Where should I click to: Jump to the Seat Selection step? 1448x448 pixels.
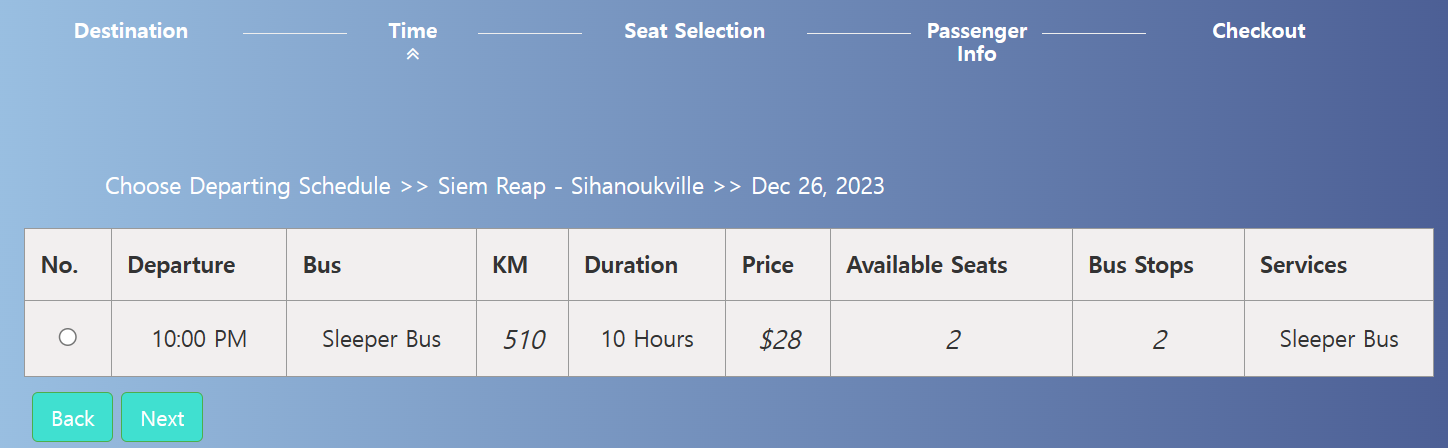694,31
